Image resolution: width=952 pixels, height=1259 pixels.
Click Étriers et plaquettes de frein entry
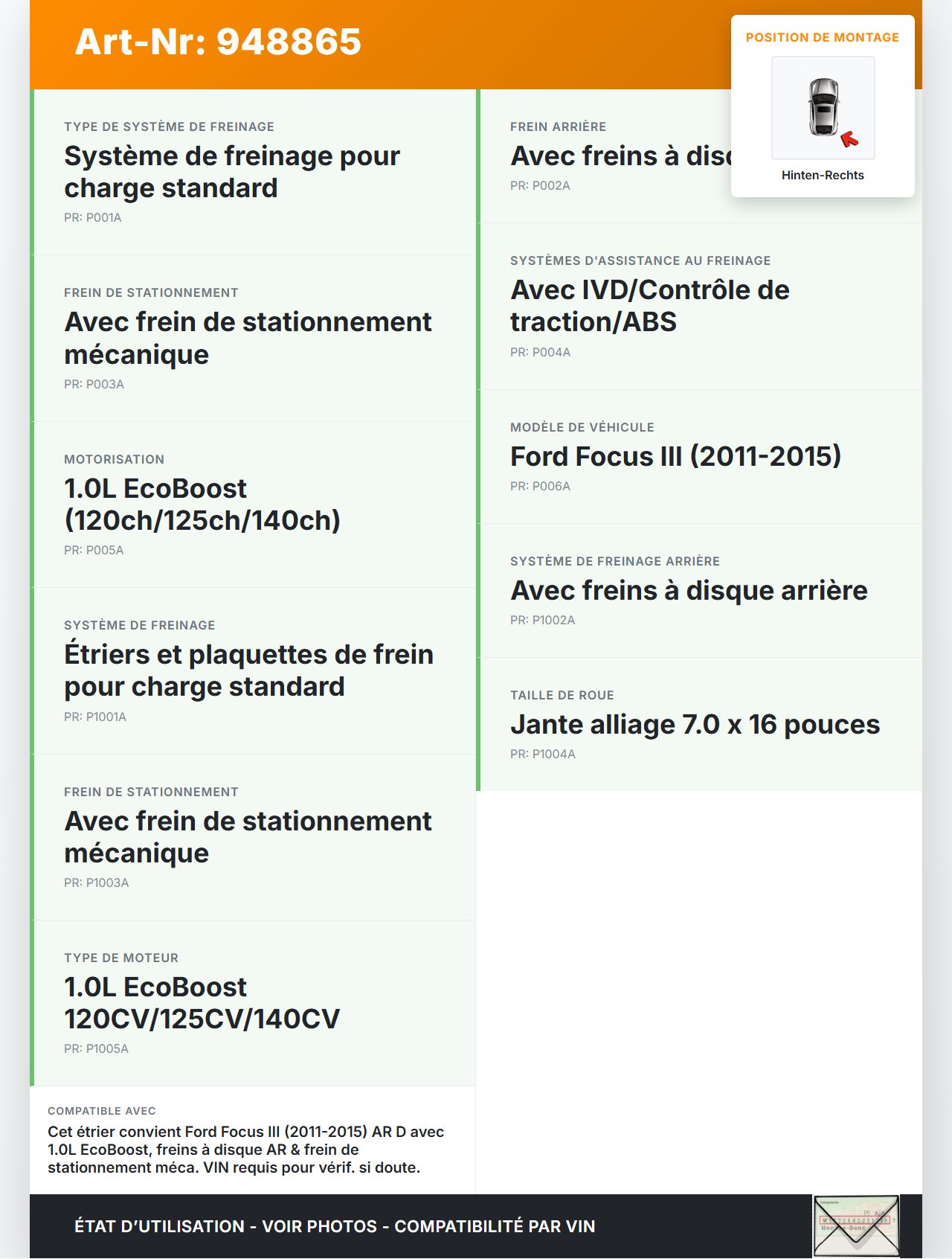(248, 670)
